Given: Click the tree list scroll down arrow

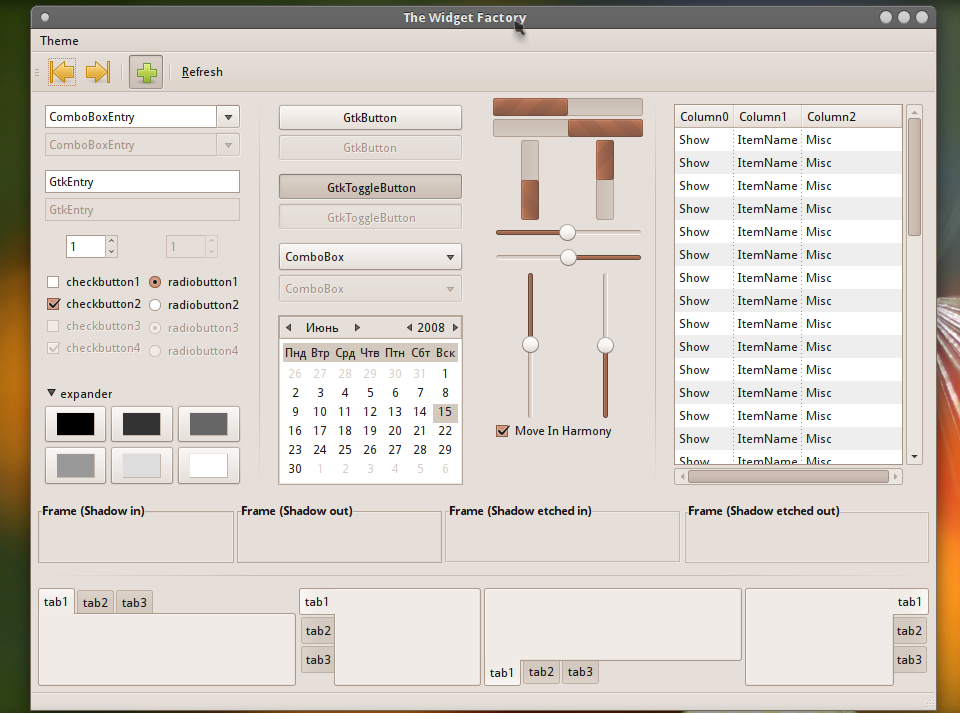Looking at the screenshot, I should click(914, 457).
